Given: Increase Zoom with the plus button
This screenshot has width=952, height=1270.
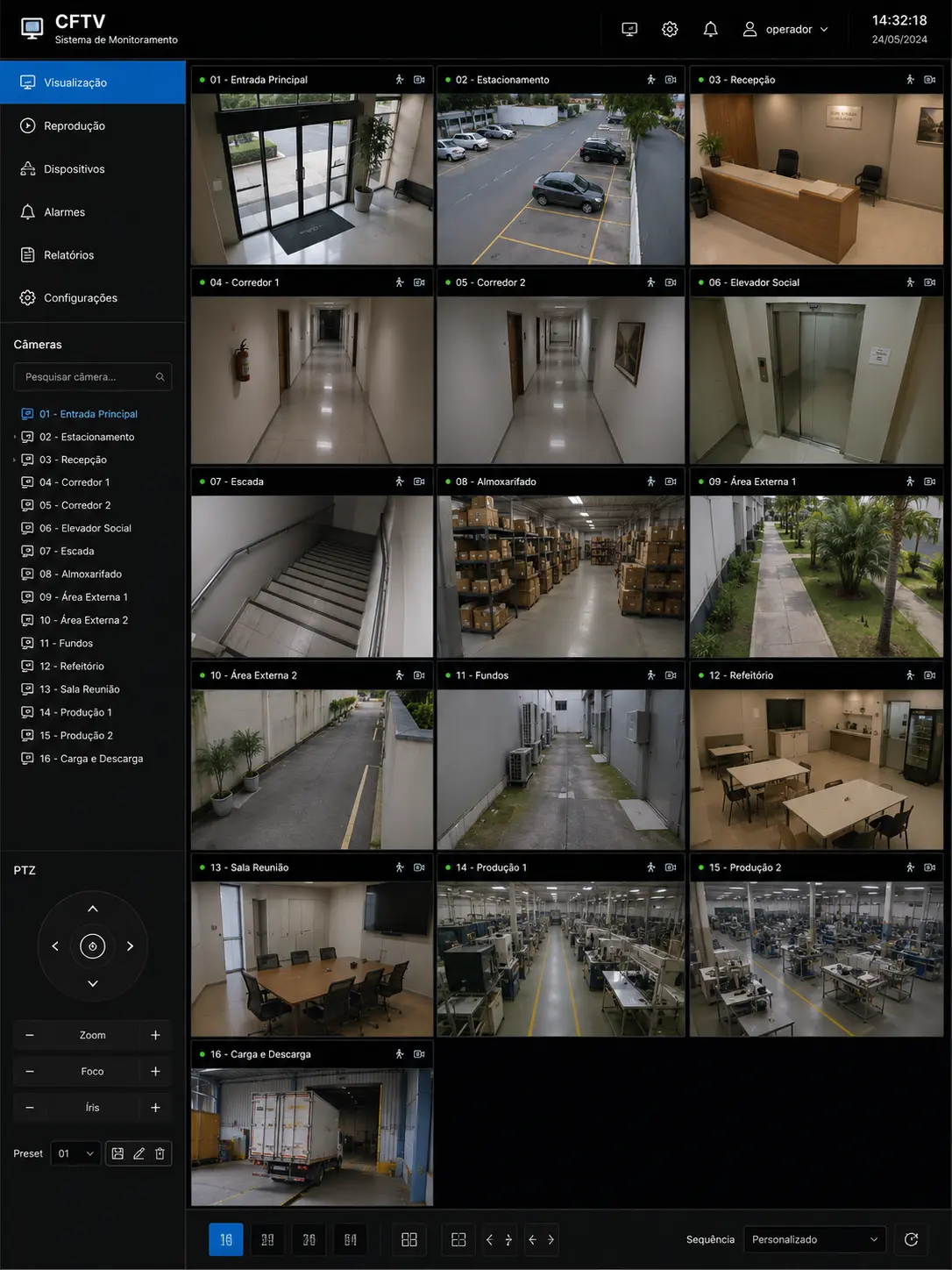Looking at the screenshot, I should 155,1035.
